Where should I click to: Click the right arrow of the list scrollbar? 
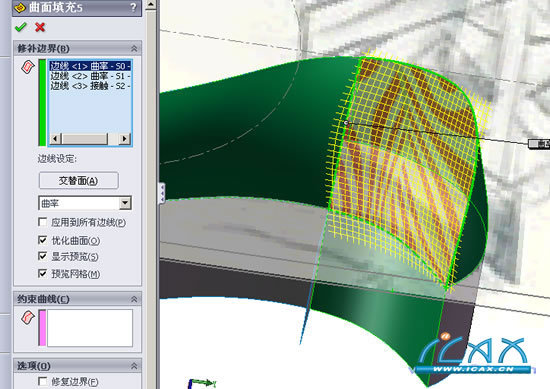point(124,139)
